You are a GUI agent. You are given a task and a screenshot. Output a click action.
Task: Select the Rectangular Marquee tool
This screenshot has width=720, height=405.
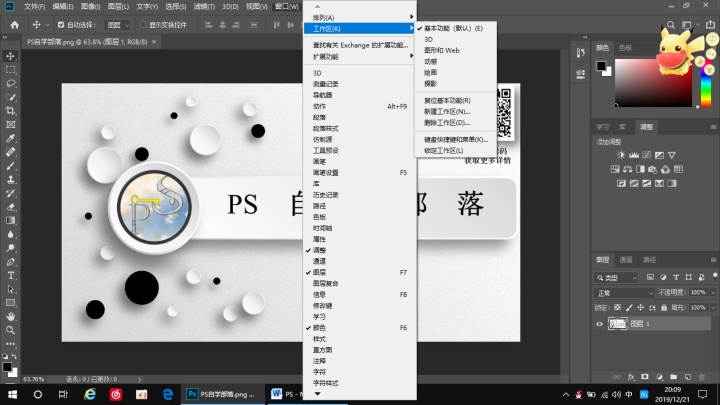[10, 70]
